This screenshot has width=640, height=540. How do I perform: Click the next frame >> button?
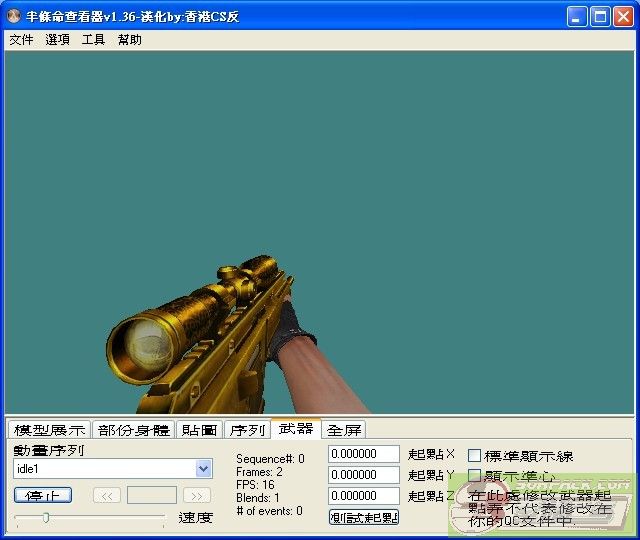pyautogui.click(x=197, y=495)
